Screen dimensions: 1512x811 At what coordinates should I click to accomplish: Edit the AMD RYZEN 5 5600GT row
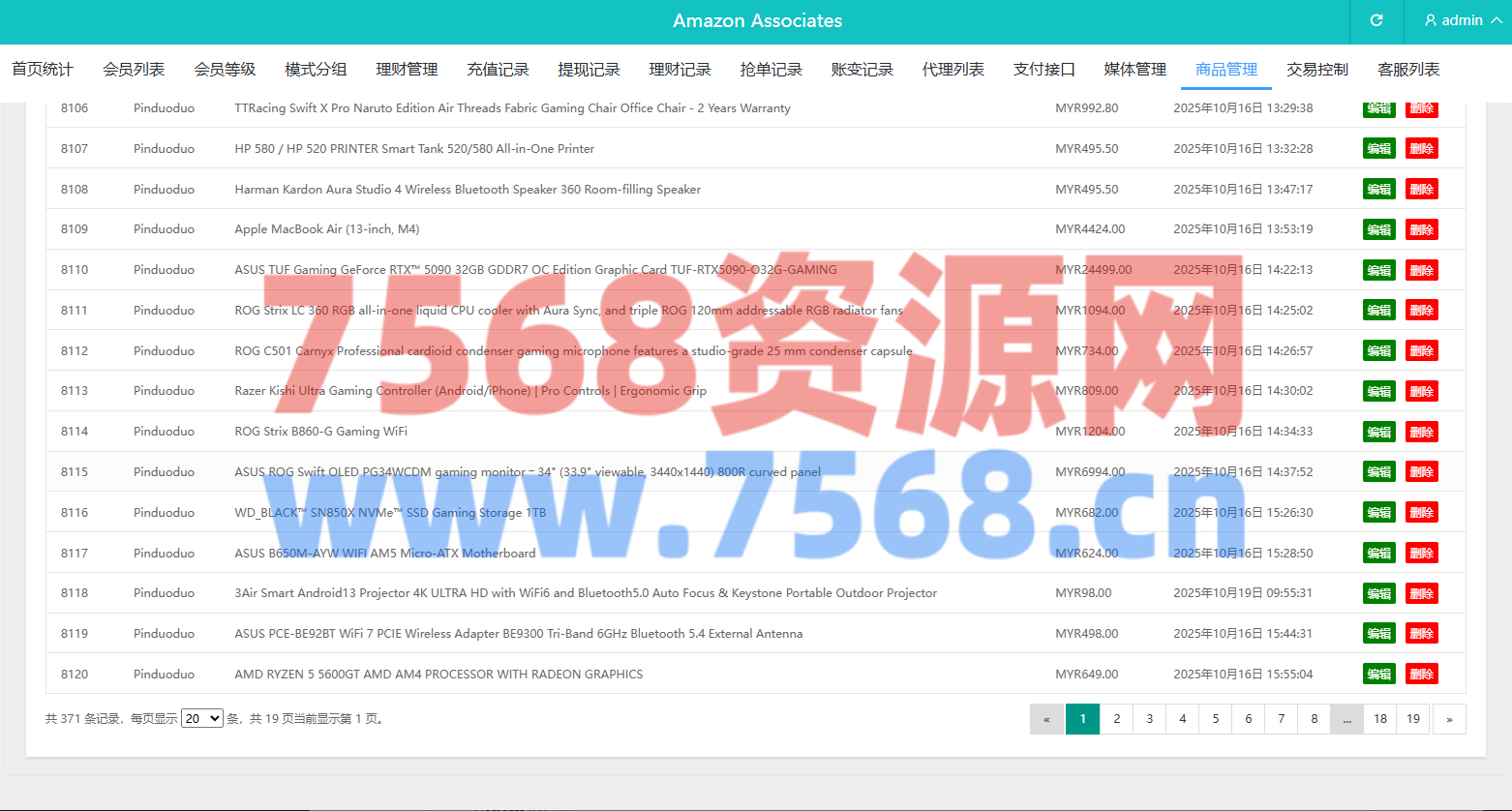1378,675
